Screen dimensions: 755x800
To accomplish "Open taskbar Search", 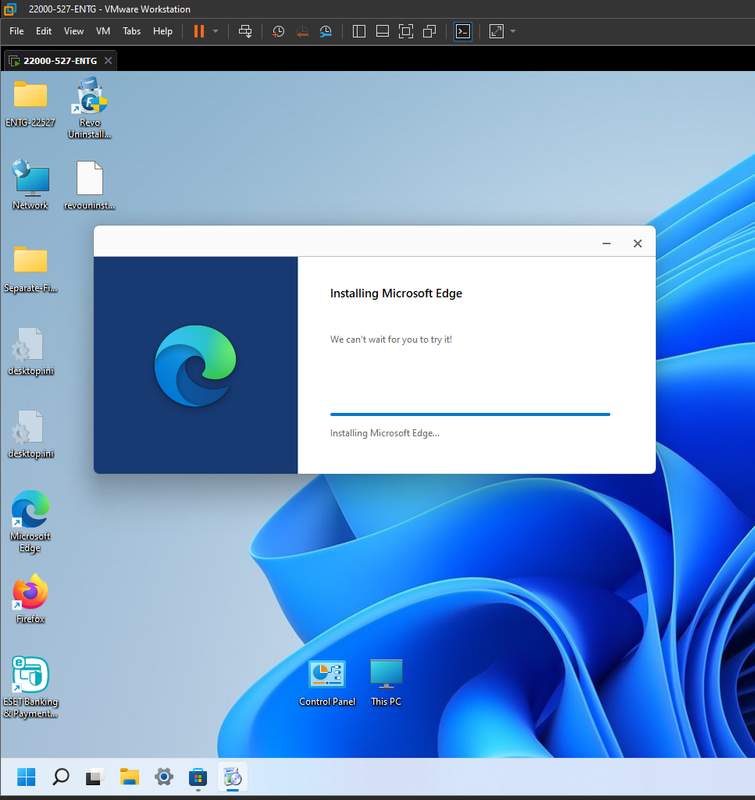I will tap(61, 777).
